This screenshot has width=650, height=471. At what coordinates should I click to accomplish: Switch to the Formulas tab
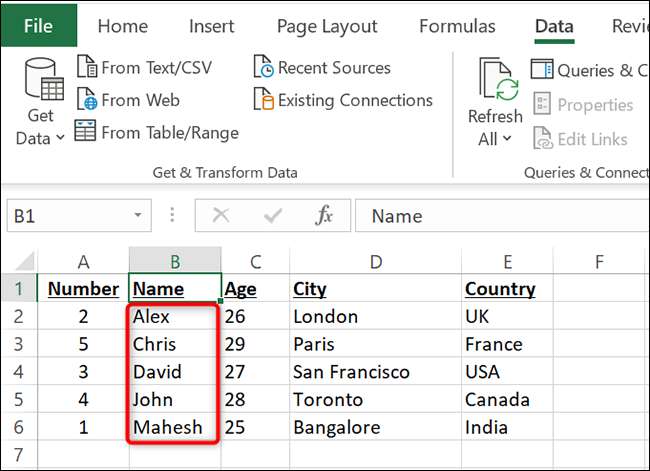click(x=457, y=26)
